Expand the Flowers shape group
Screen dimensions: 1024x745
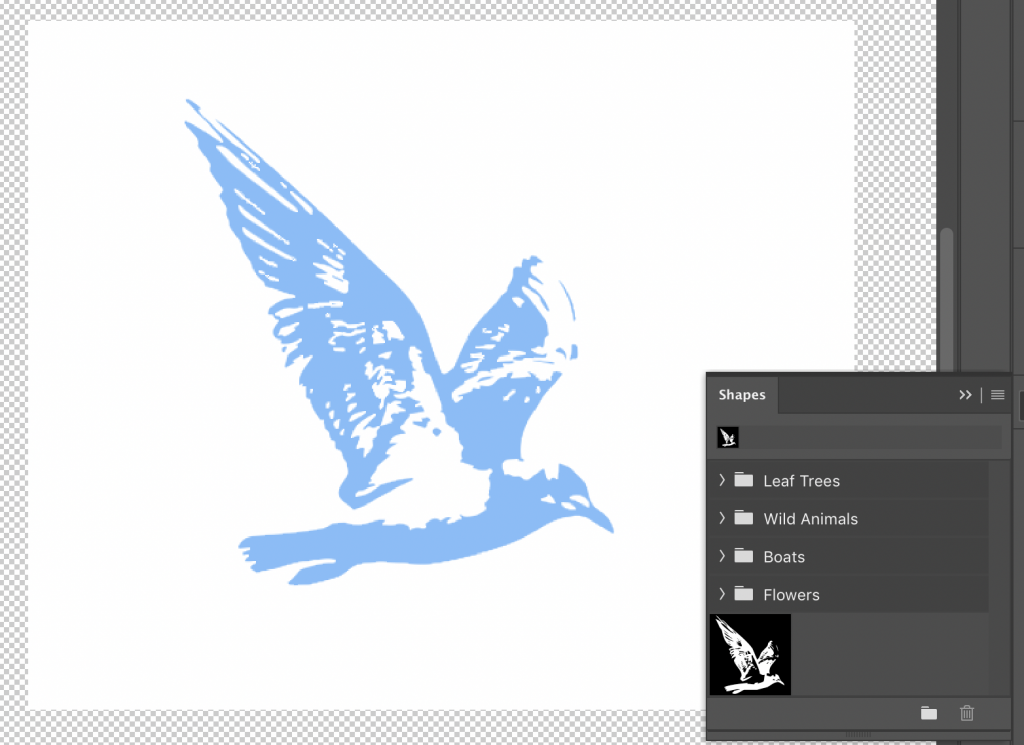[x=722, y=594]
